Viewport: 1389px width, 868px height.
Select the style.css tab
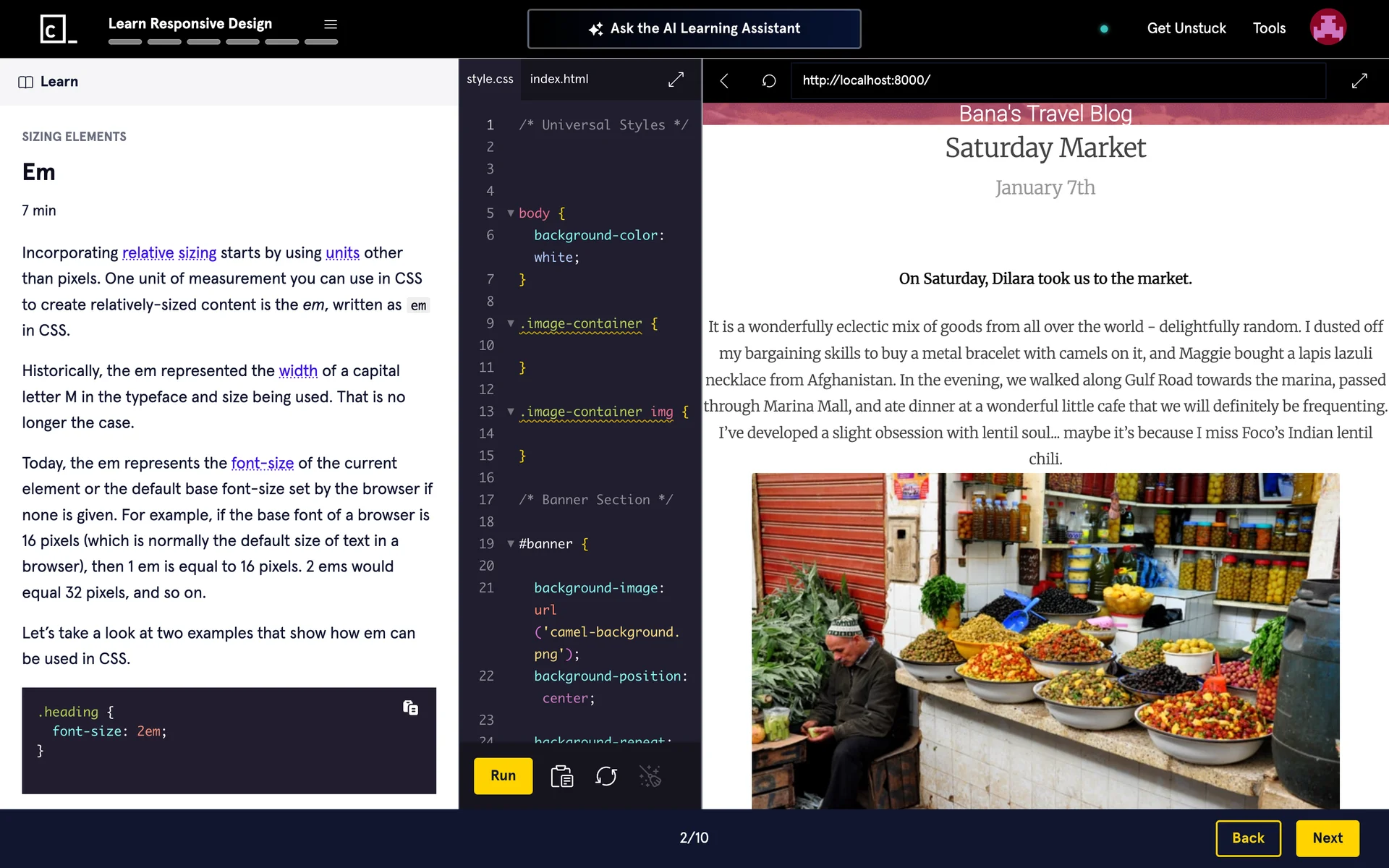click(x=490, y=79)
